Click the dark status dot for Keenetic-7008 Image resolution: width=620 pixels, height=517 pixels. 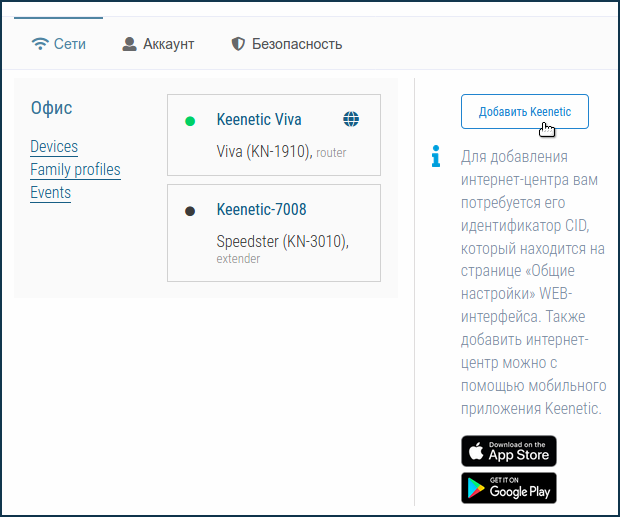point(190,211)
